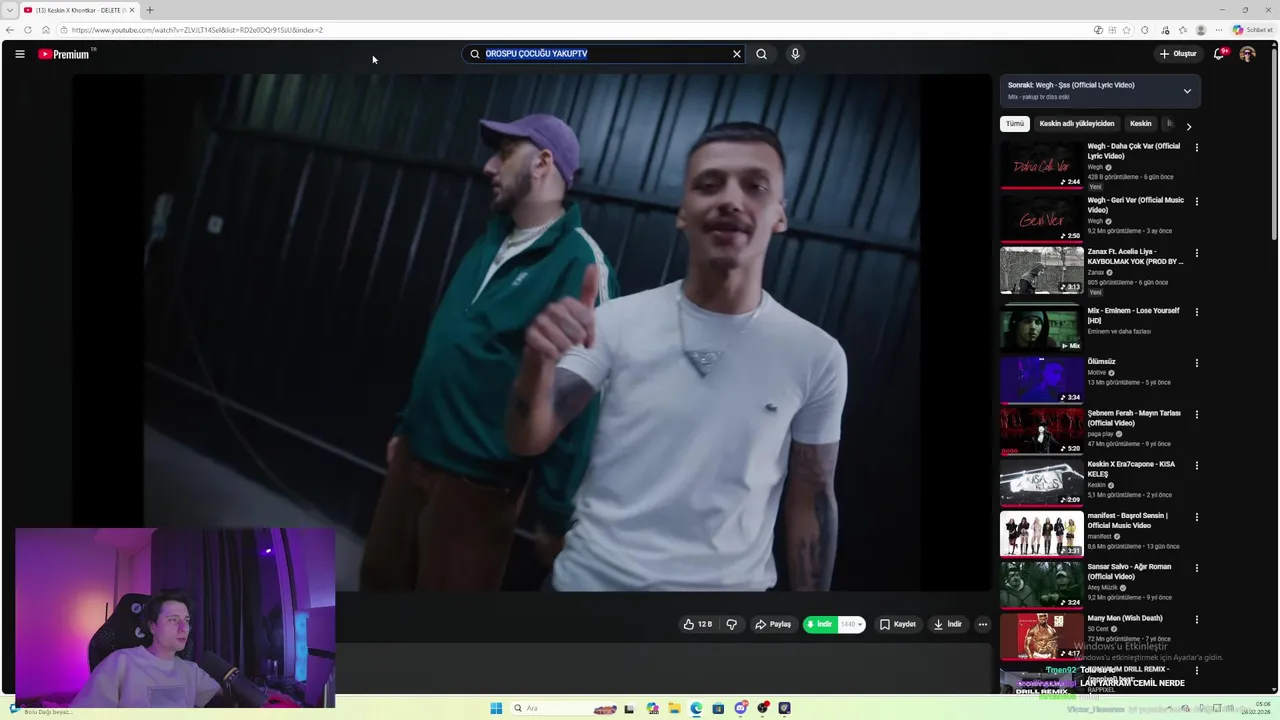Click inside the YouTube search field

click(x=605, y=54)
